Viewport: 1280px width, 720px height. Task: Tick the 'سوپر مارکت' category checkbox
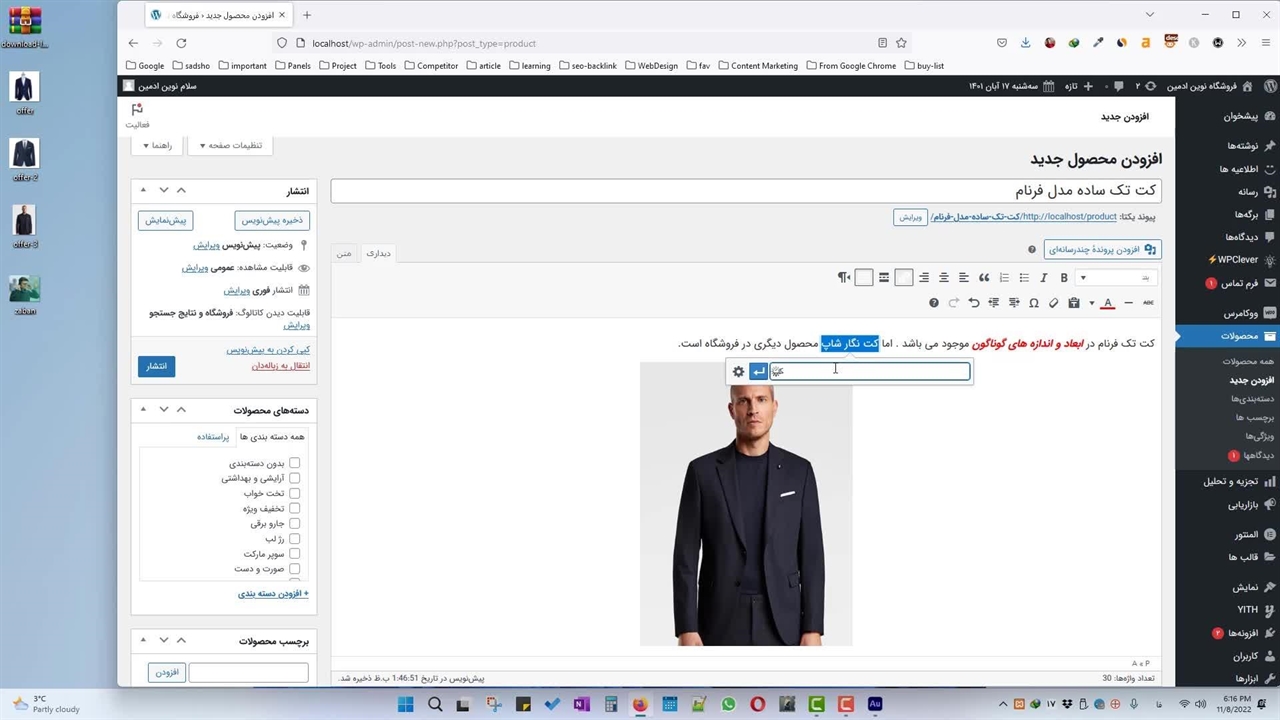pyautogui.click(x=294, y=554)
